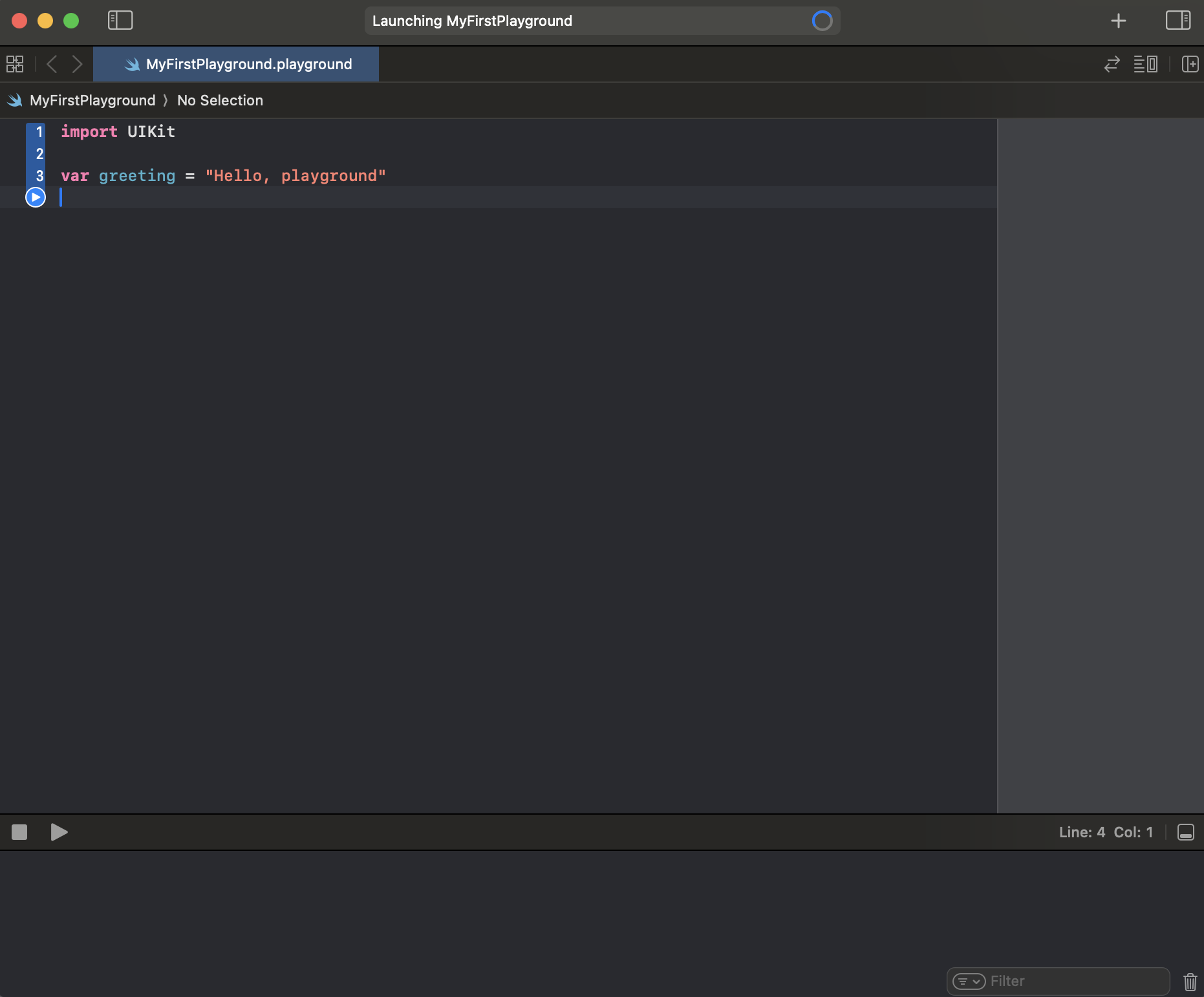Add a new editor pane on the right
Viewport: 1204px width, 997px height.
tap(1190, 64)
